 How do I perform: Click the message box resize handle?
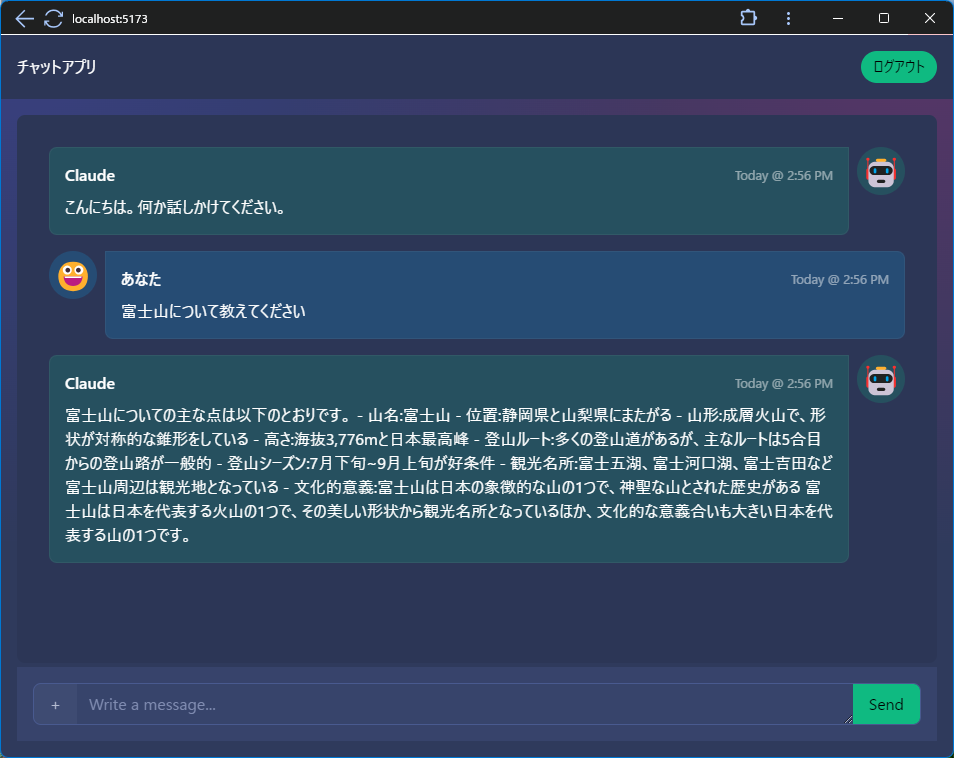point(847,718)
